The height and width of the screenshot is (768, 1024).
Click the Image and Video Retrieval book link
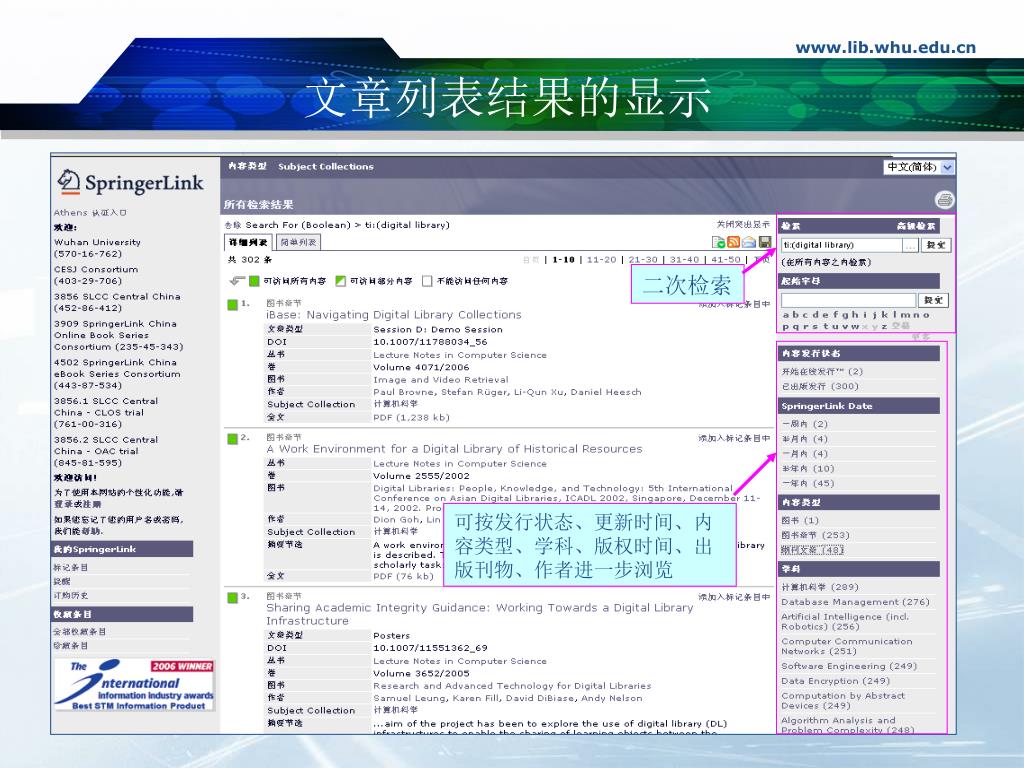[x=441, y=379]
